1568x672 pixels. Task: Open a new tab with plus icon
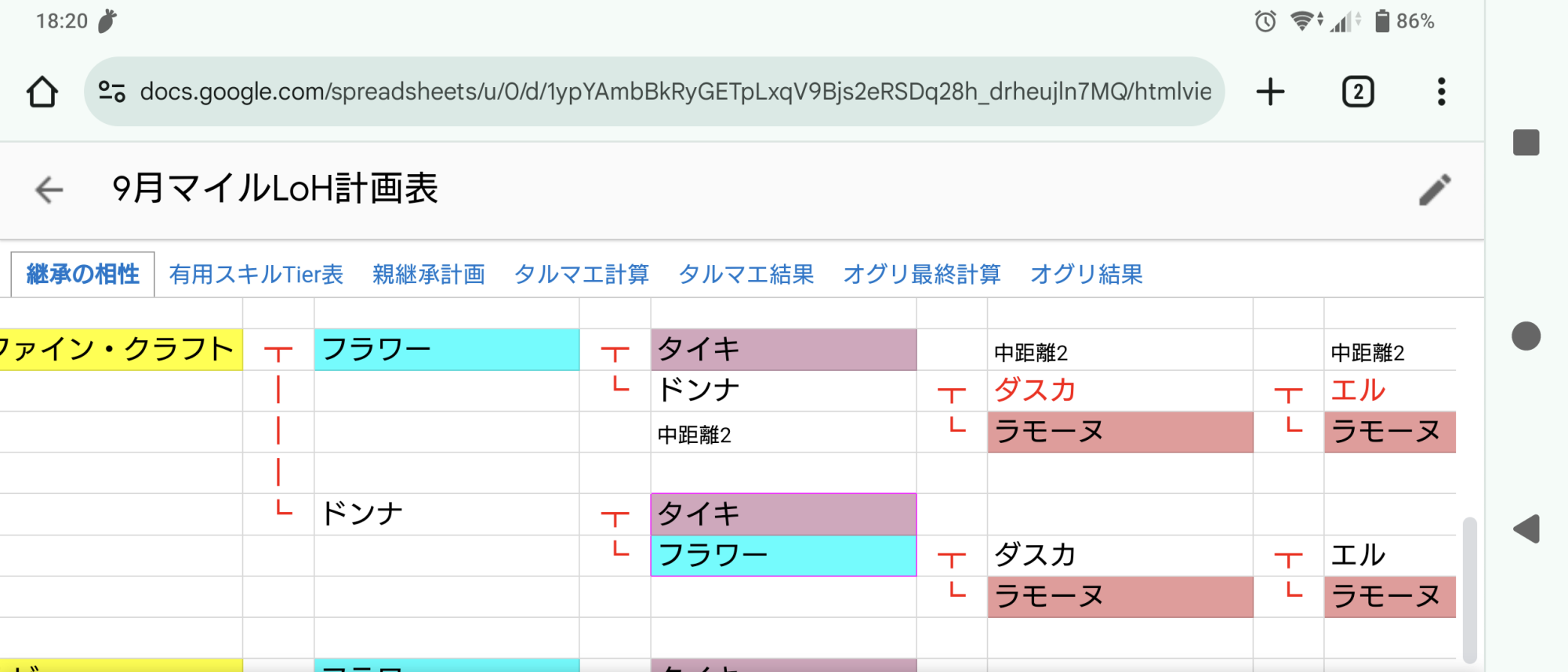coord(1270,92)
